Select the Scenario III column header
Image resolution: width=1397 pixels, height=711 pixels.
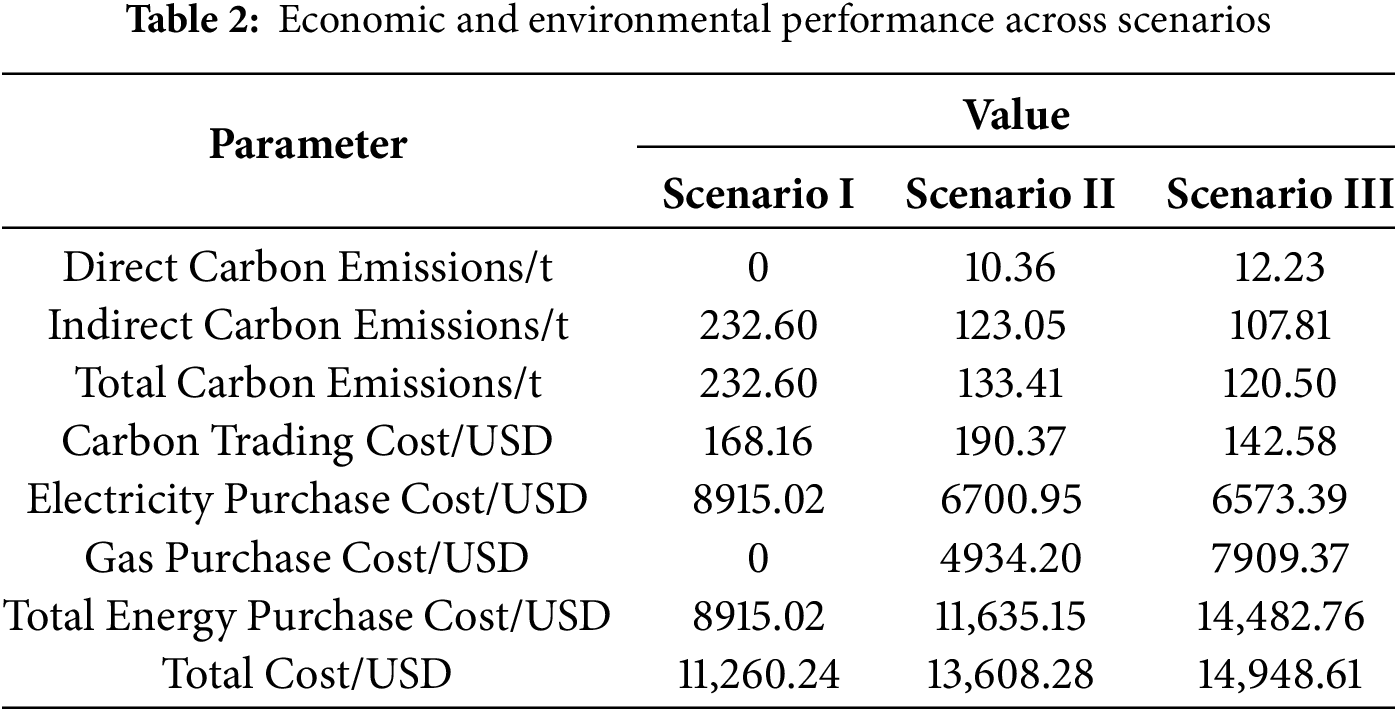tap(1280, 194)
